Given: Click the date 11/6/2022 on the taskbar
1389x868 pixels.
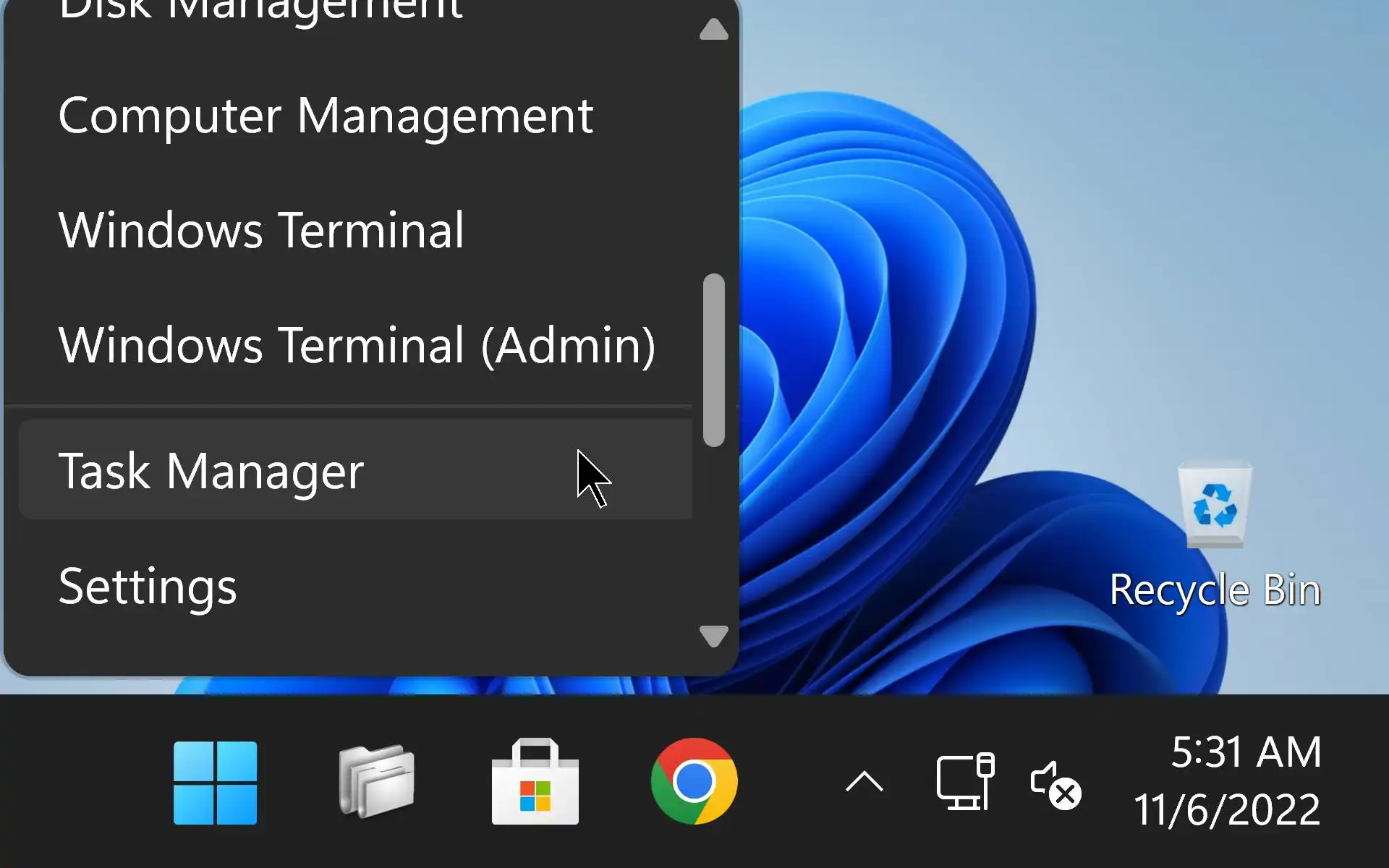Looking at the screenshot, I should [1227, 810].
